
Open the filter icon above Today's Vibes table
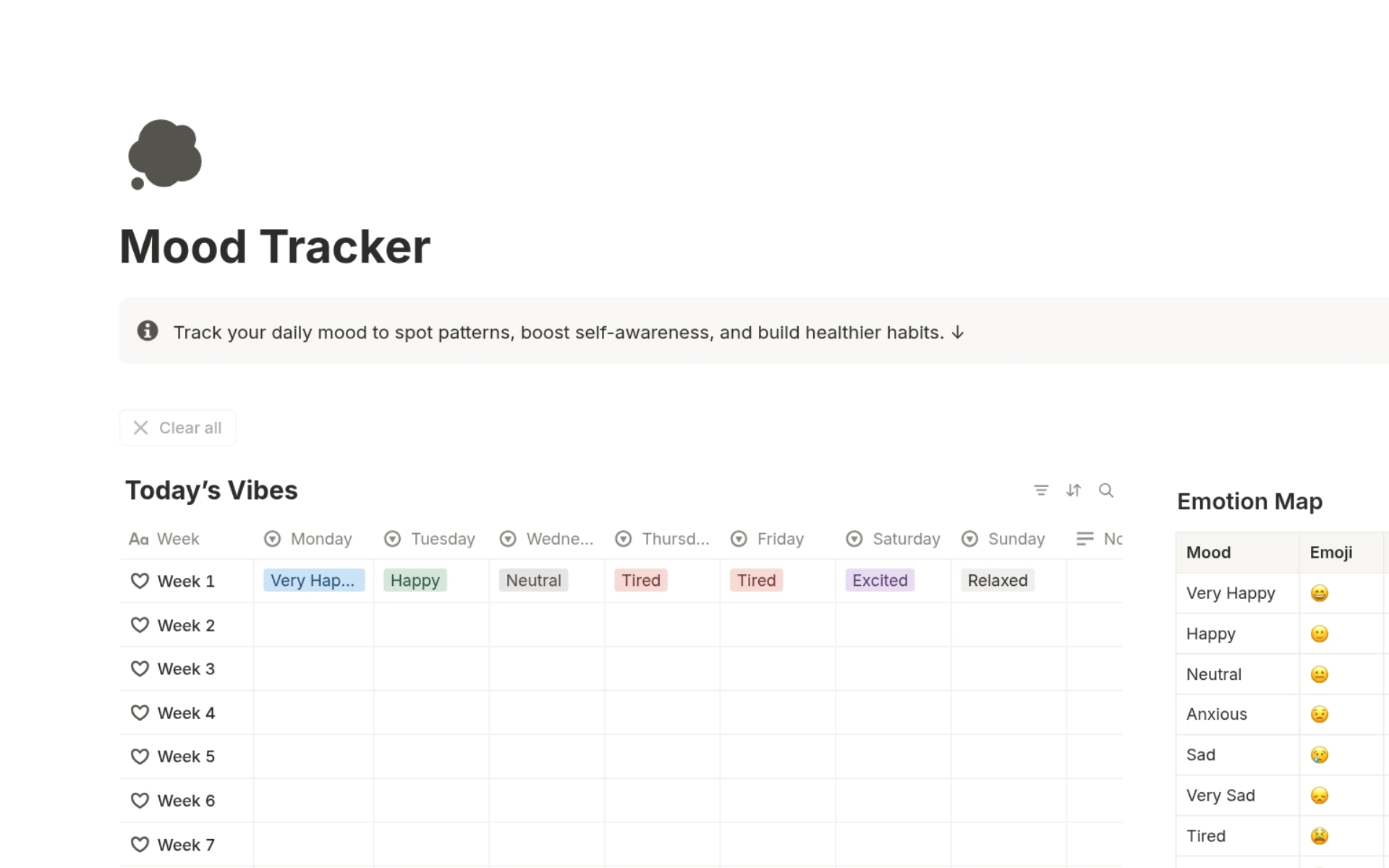pos(1042,490)
